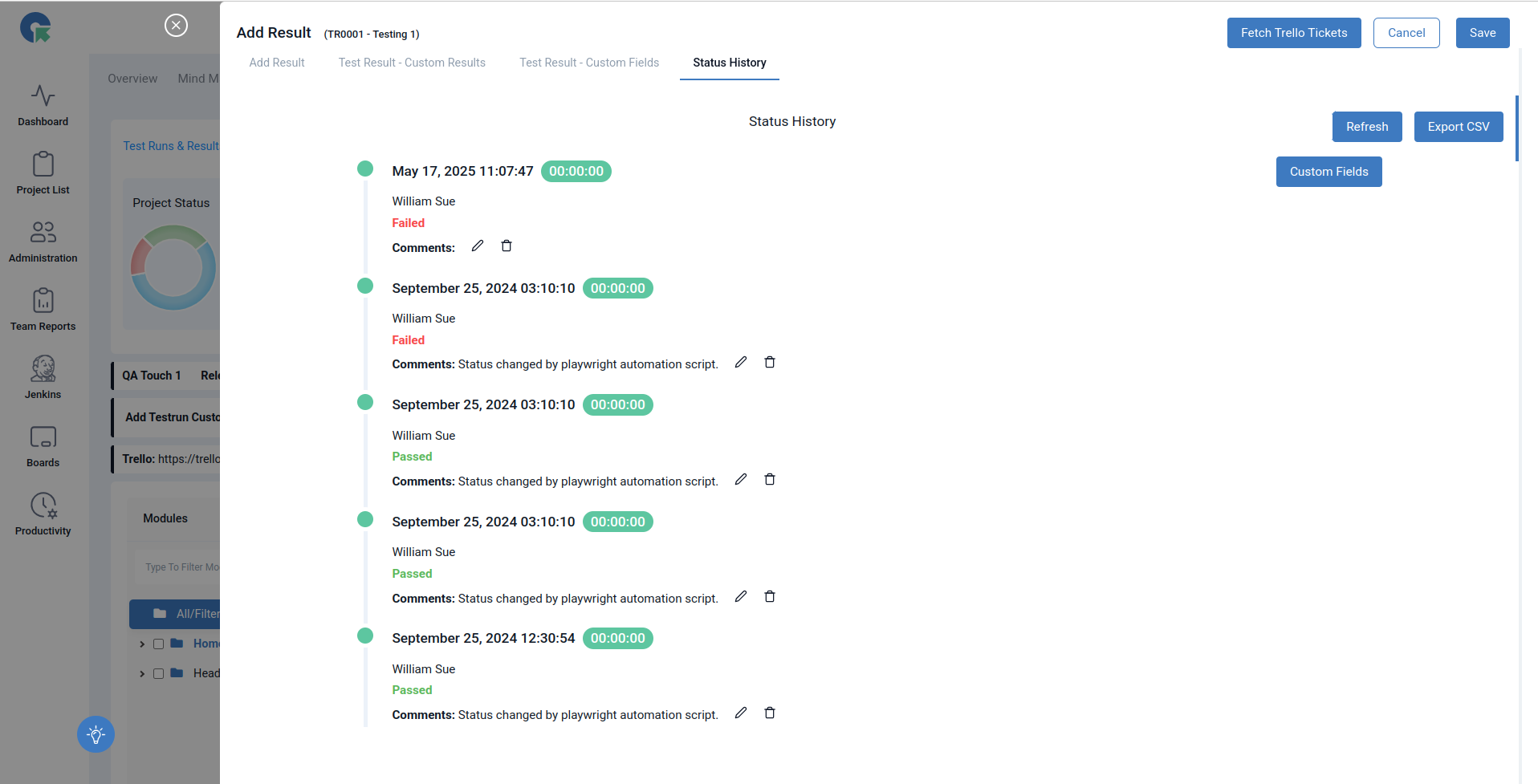The height and width of the screenshot is (784, 1538).
Task: Open the Project List clipboard icon
Action: tap(43, 164)
